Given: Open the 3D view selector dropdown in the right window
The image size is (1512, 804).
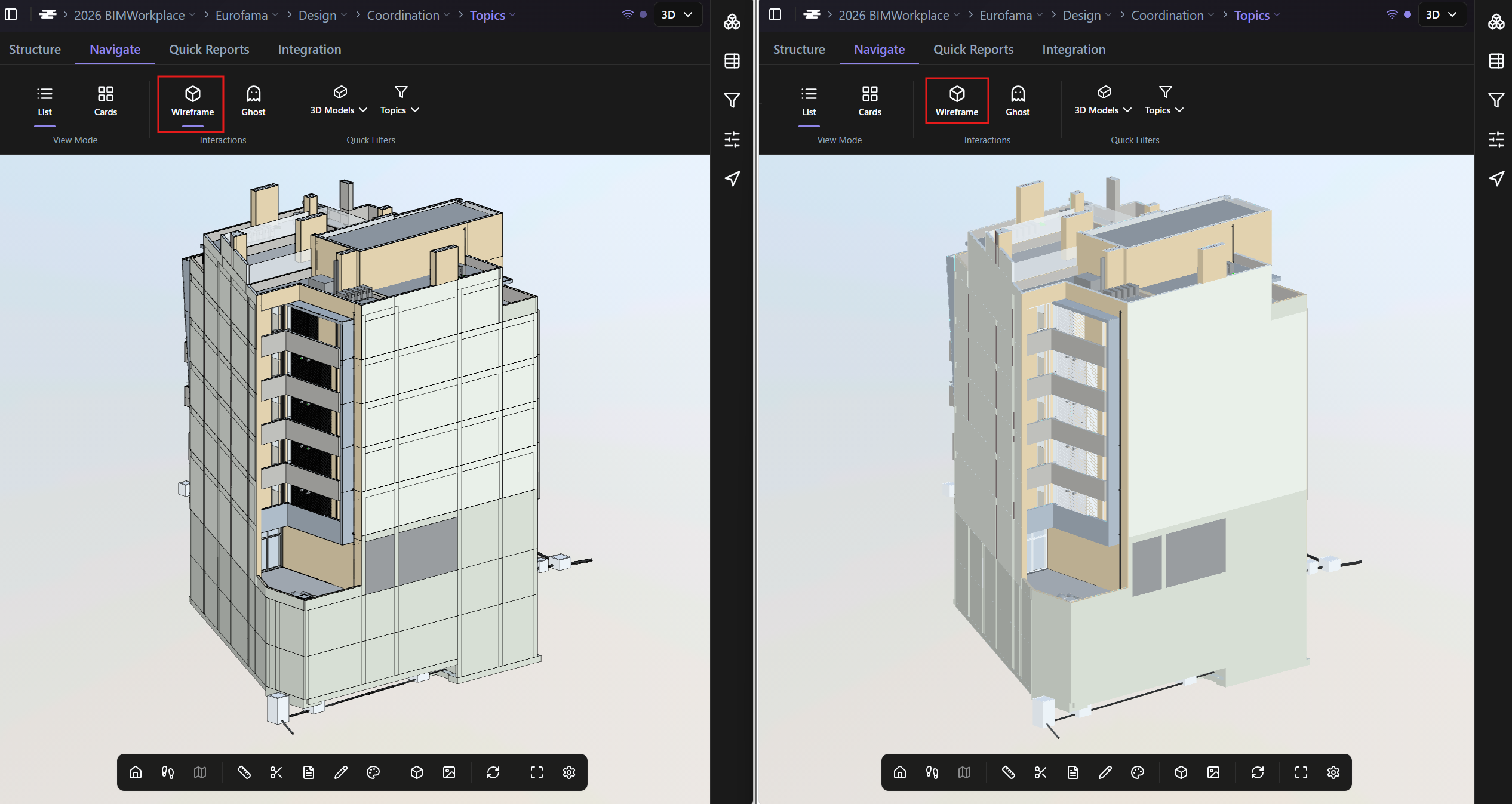Looking at the screenshot, I should tap(1442, 14).
